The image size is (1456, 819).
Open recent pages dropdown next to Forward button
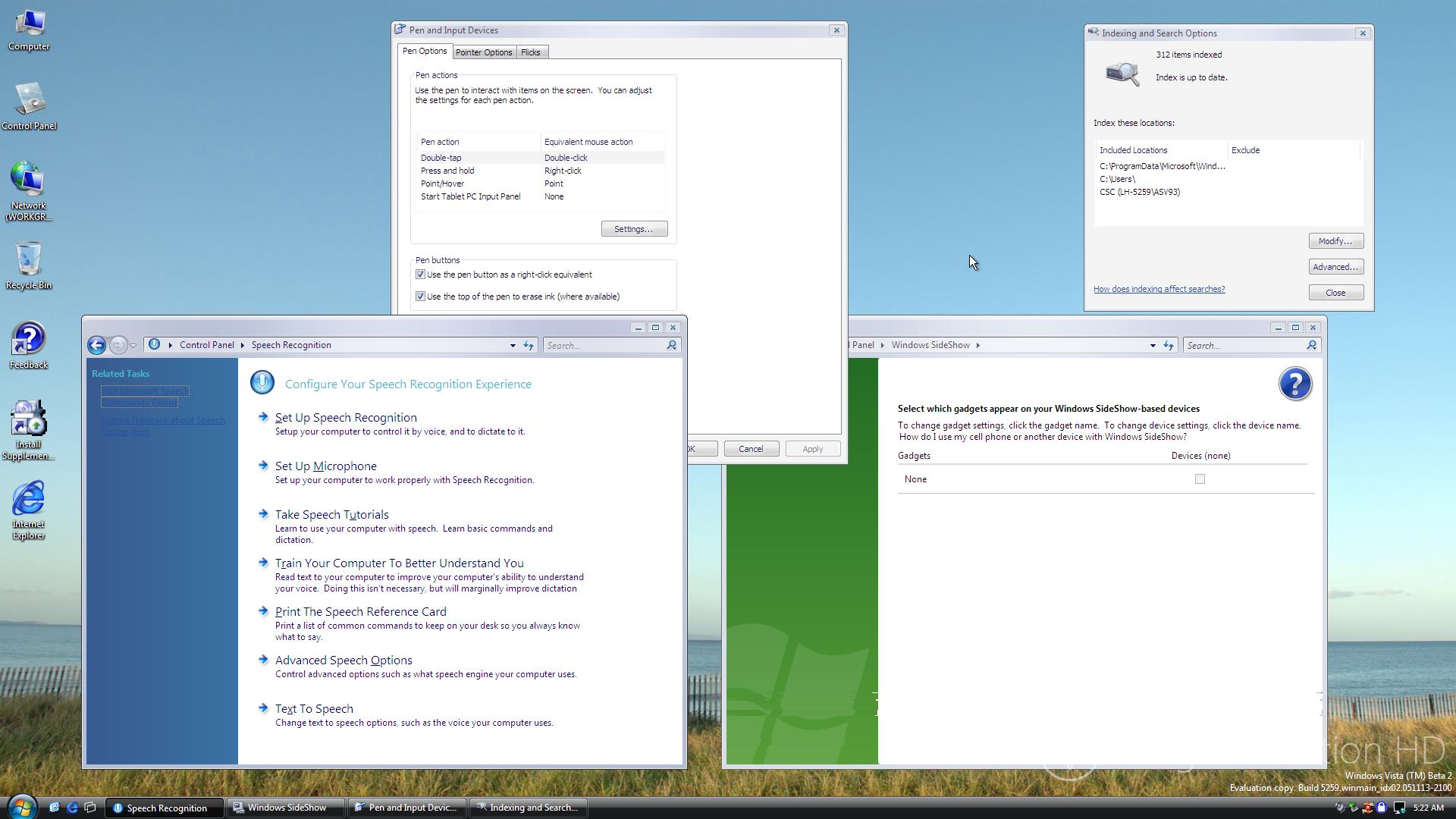[133, 346]
